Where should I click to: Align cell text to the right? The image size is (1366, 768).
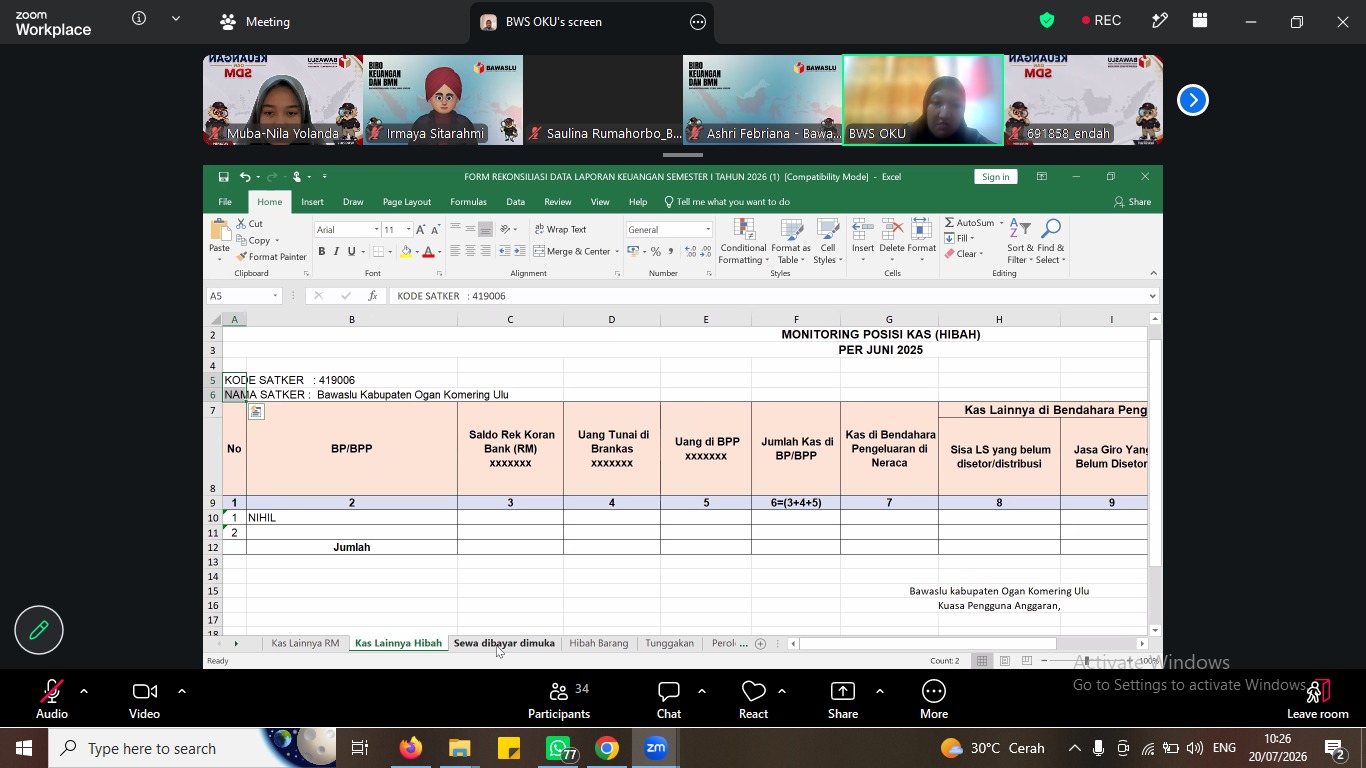(x=485, y=251)
